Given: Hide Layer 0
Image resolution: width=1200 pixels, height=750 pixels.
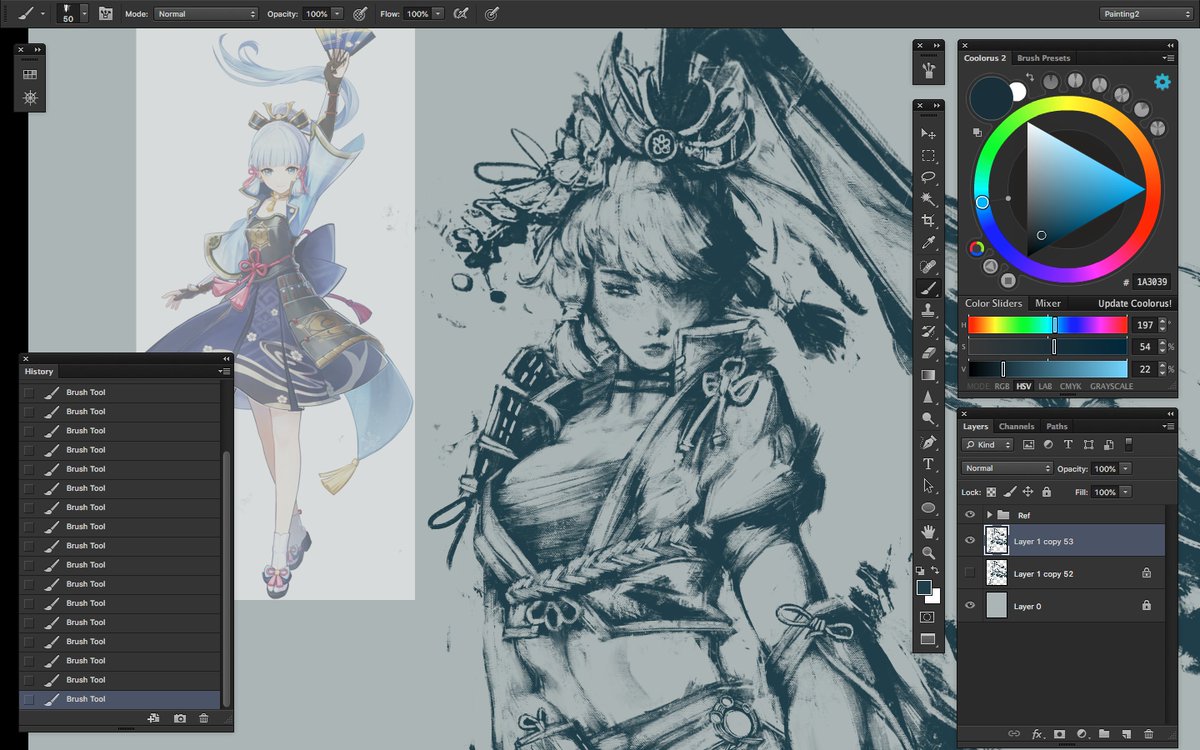Looking at the screenshot, I should 969,606.
